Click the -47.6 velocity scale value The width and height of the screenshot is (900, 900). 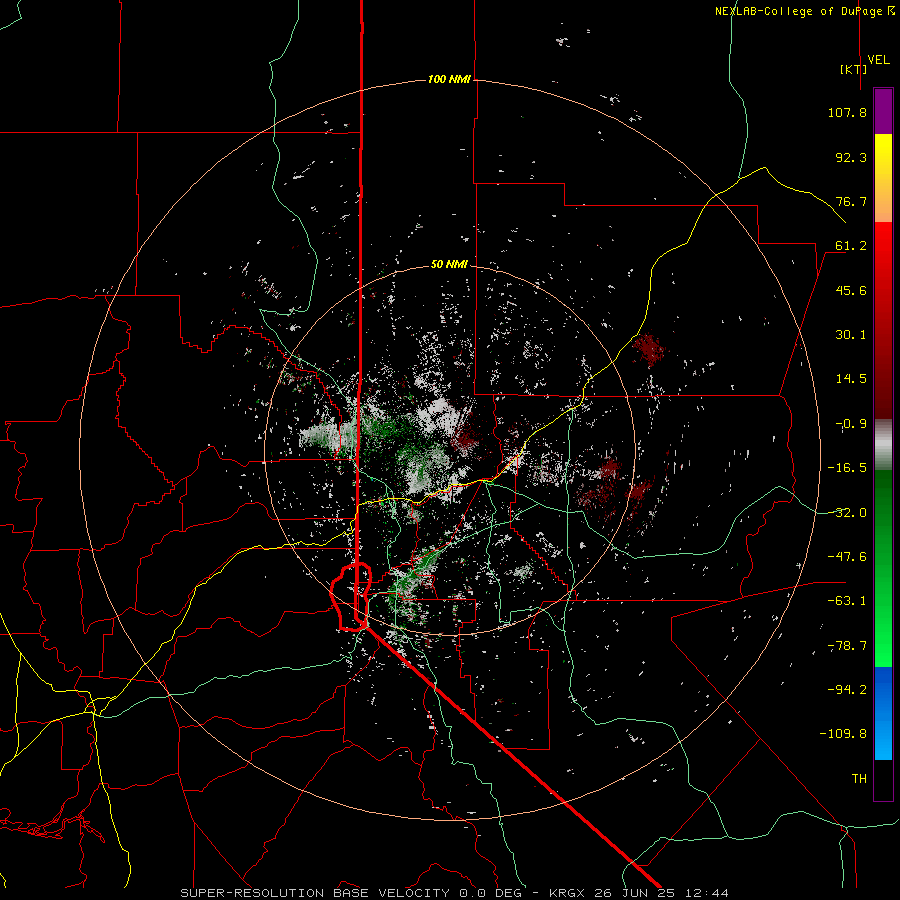(847, 557)
